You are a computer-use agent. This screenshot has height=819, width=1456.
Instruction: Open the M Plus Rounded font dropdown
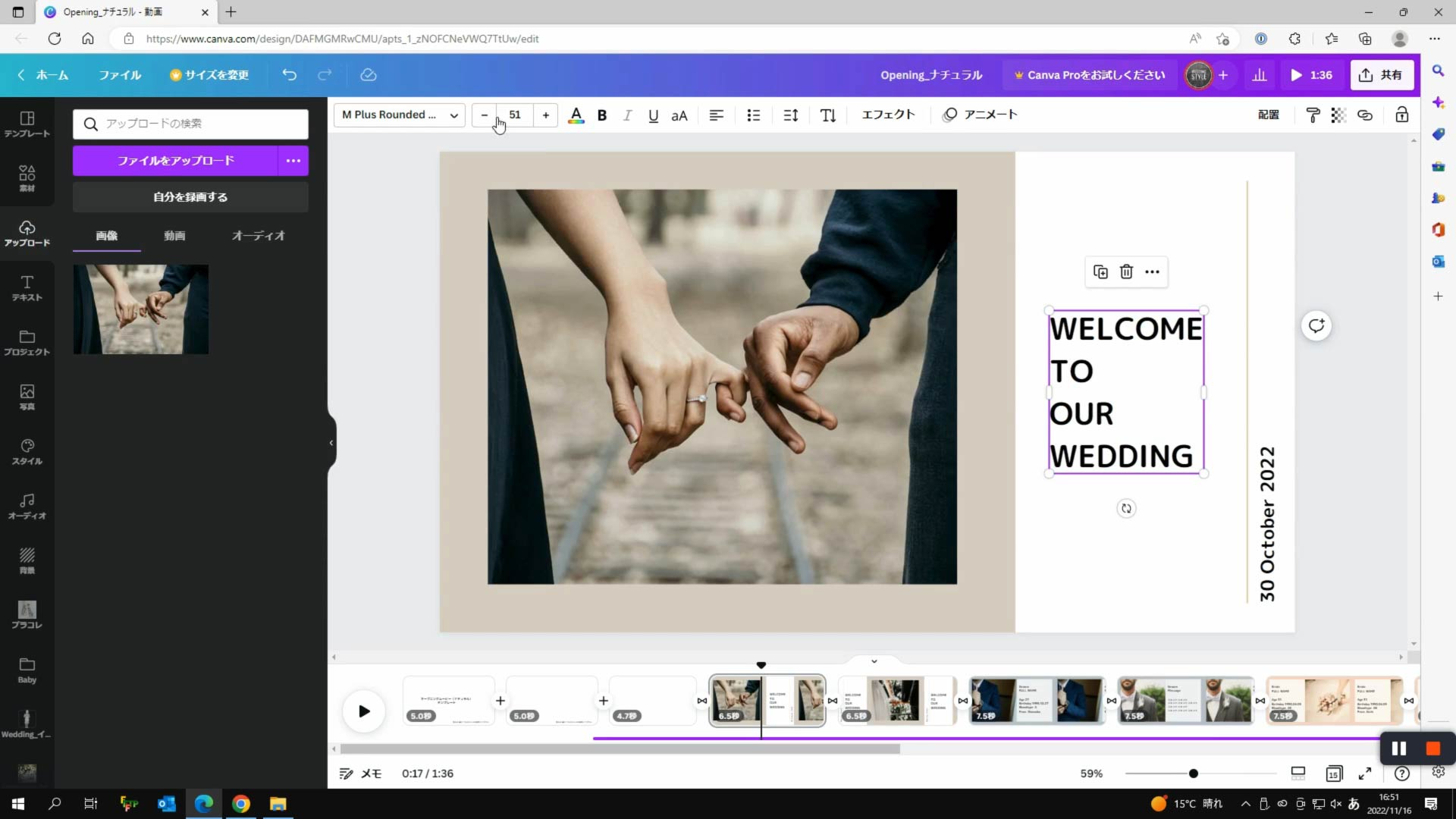(399, 115)
